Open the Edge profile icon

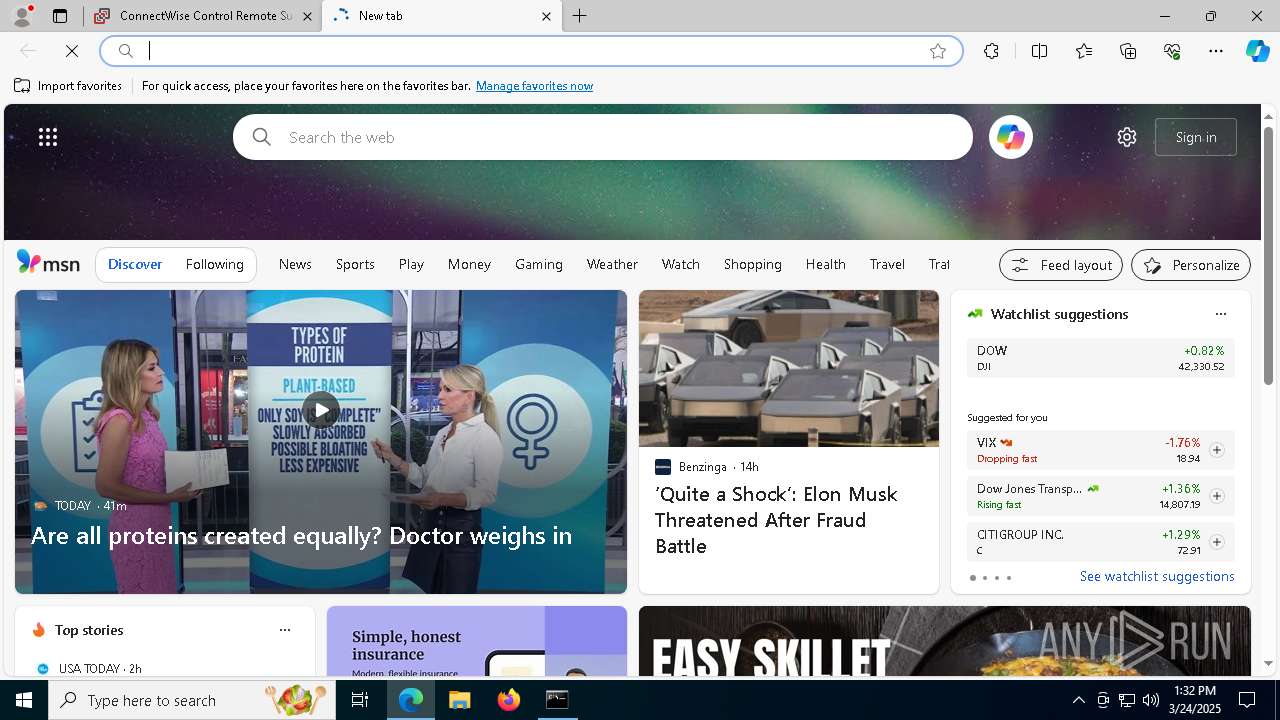pyautogui.click(x=22, y=16)
